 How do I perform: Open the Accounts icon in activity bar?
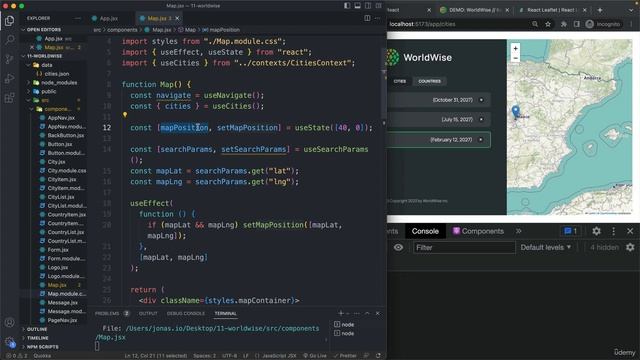[9, 322]
